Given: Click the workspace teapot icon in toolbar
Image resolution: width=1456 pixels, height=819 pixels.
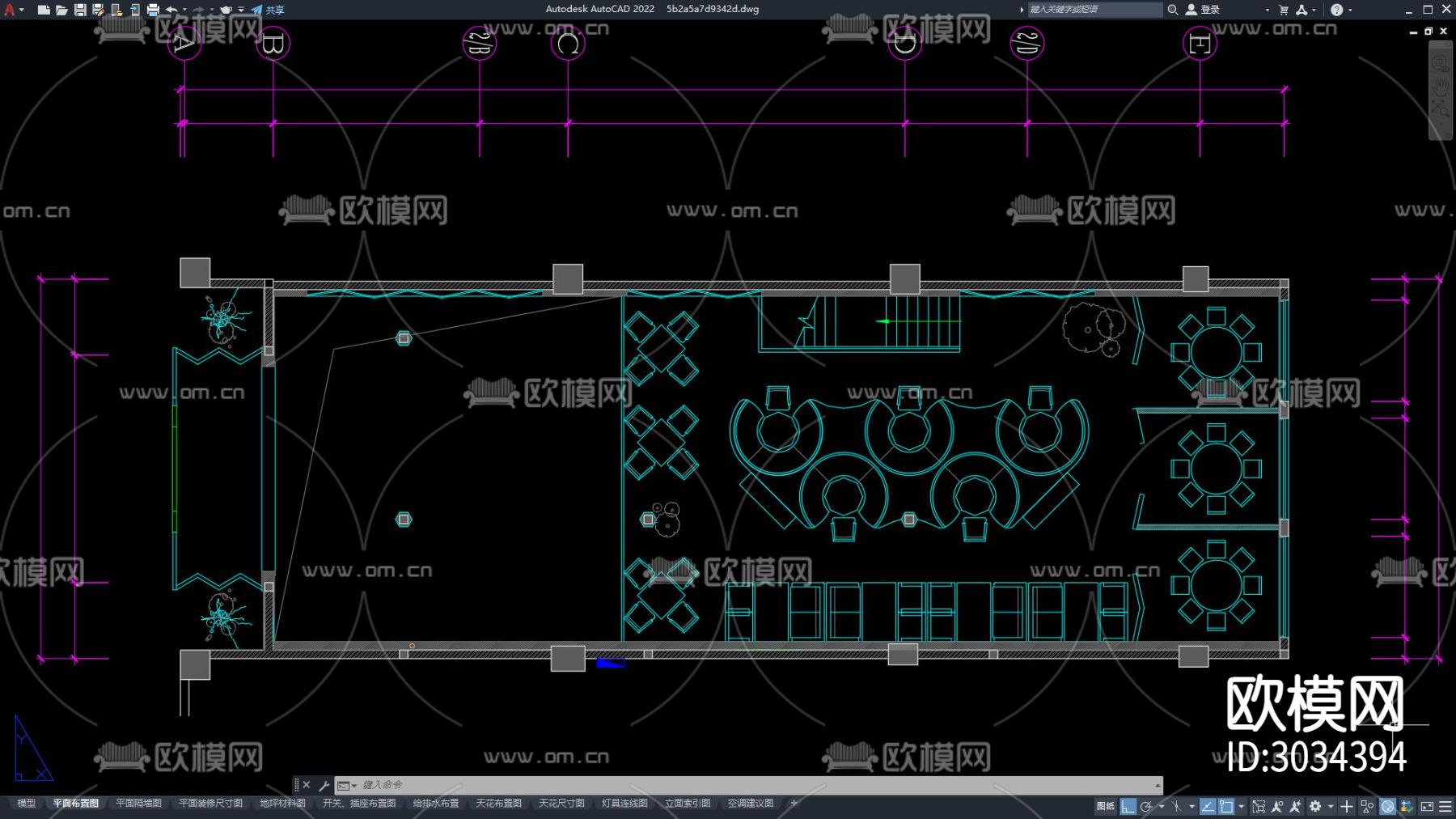Looking at the screenshot, I should (226, 10).
